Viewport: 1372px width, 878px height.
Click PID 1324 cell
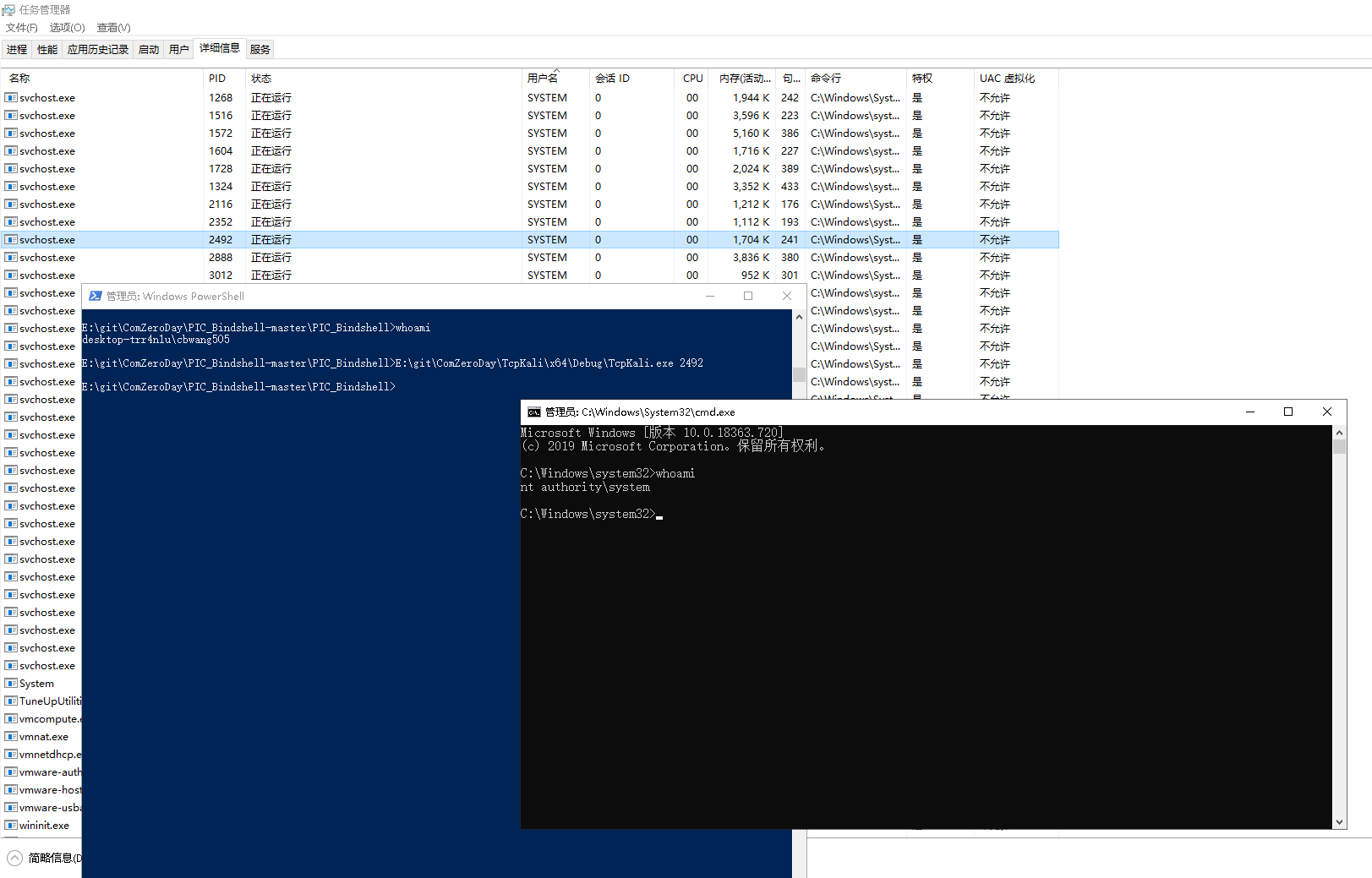pos(221,187)
